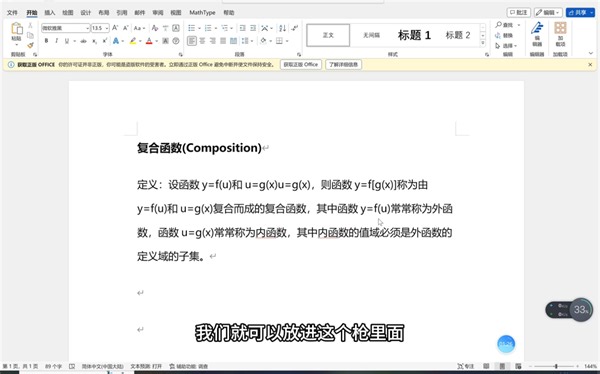Right align the paragraph
The height and width of the screenshot is (374, 600).
click(x=213, y=41)
